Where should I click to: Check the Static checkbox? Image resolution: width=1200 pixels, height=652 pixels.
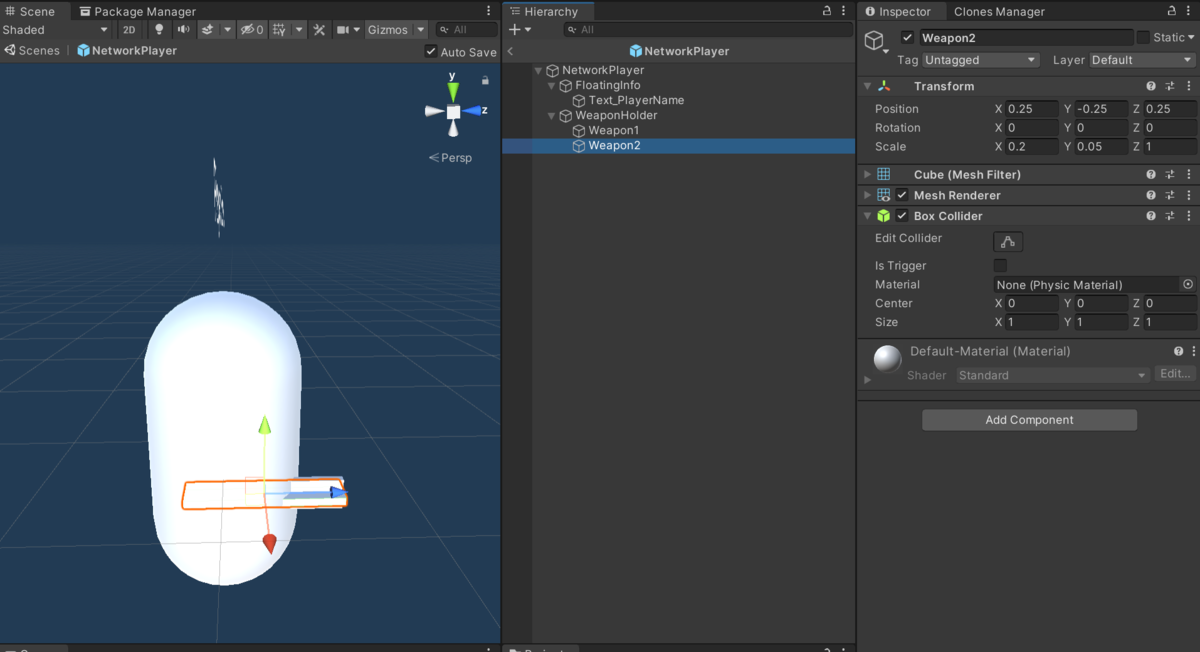click(x=1143, y=38)
